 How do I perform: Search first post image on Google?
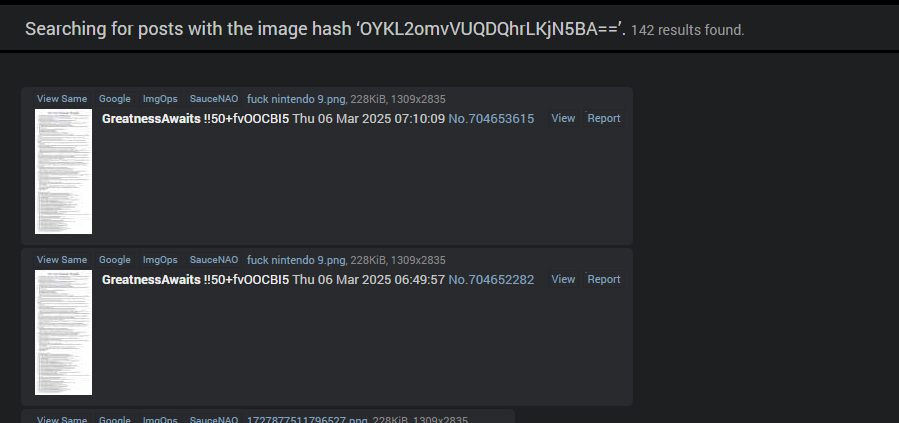(x=115, y=99)
